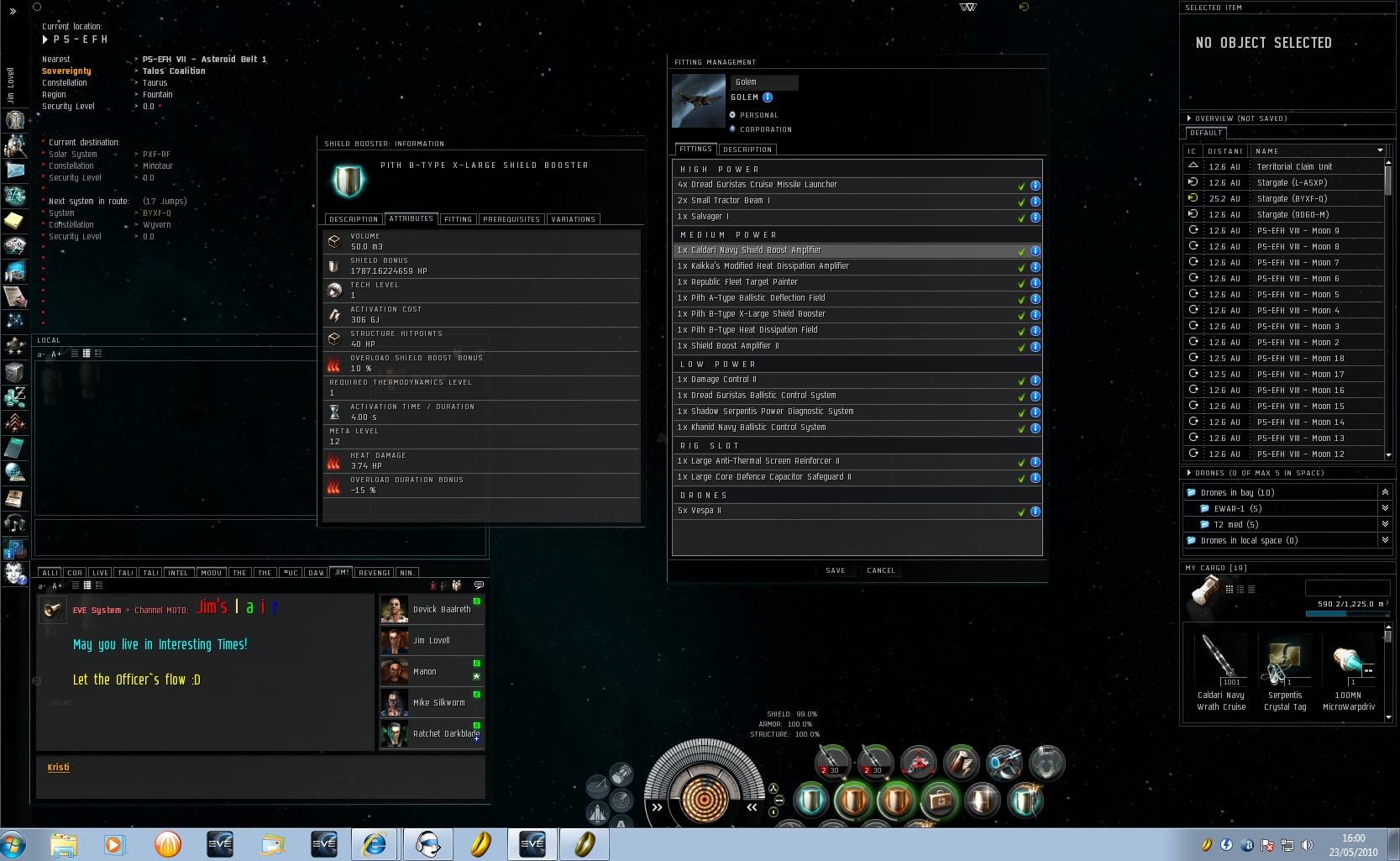Select the Personal fittings radio button

pos(732,115)
